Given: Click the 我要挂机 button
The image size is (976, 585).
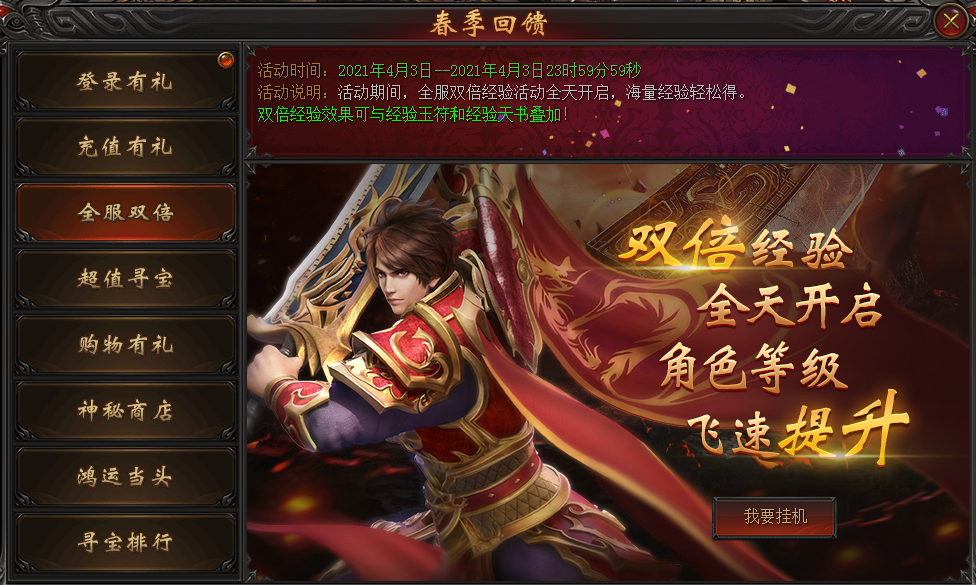Looking at the screenshot, I should point(775,517).
